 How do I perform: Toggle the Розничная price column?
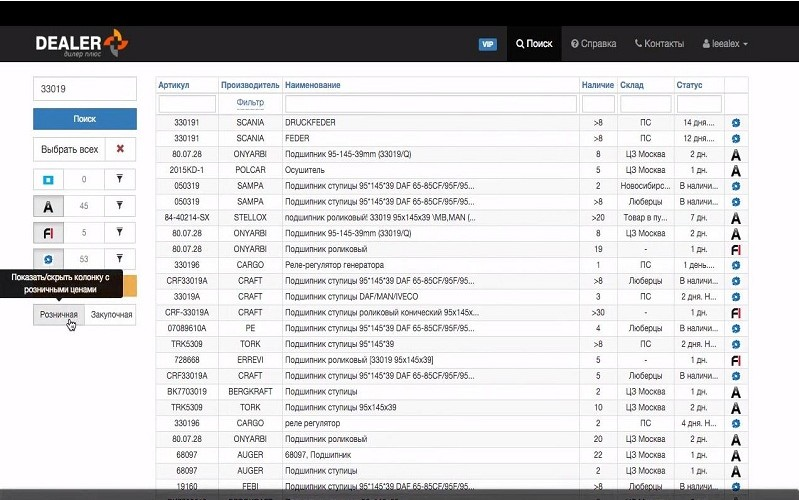point(59,314)
